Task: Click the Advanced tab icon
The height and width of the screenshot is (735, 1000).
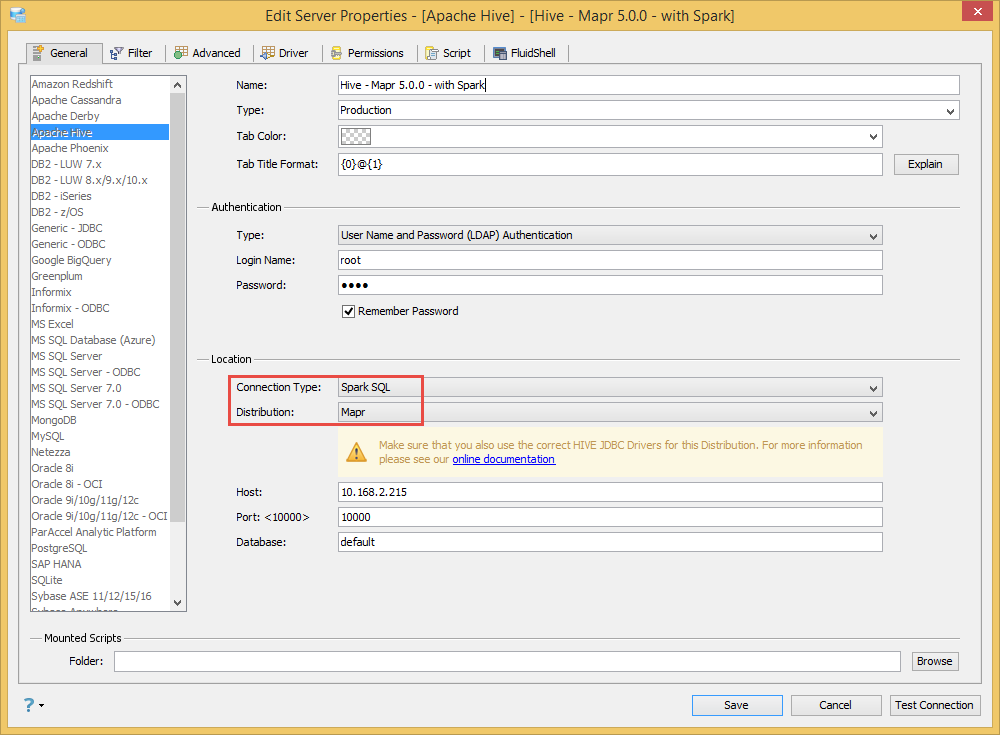Action: click(181, 53)
